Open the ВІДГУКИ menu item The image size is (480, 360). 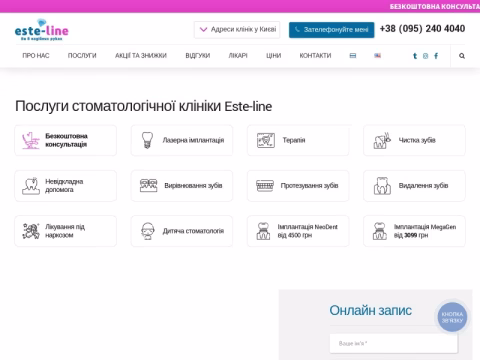pyautogui.click(x=198, y=56)
